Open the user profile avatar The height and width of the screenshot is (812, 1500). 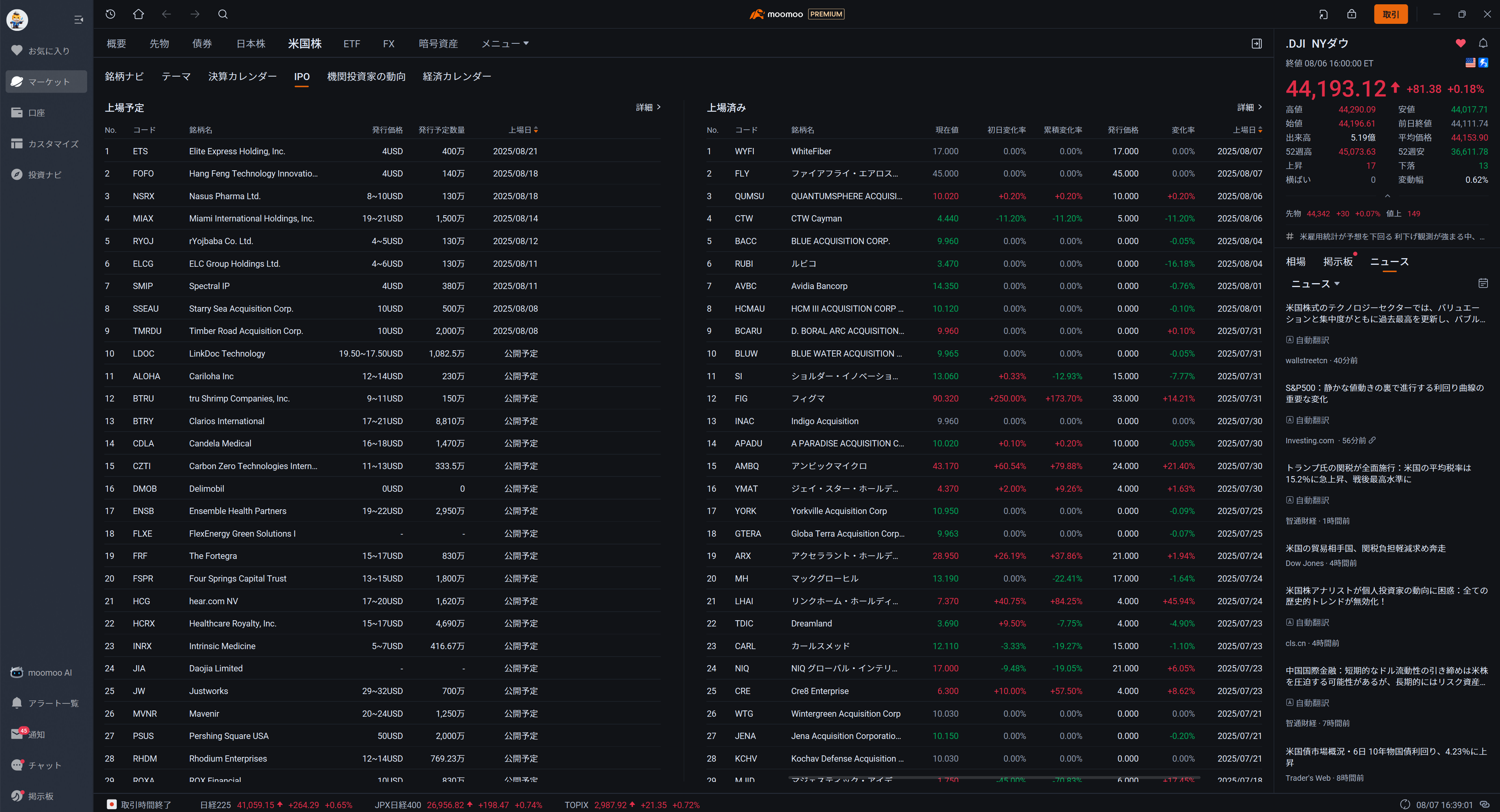[17, 19]
